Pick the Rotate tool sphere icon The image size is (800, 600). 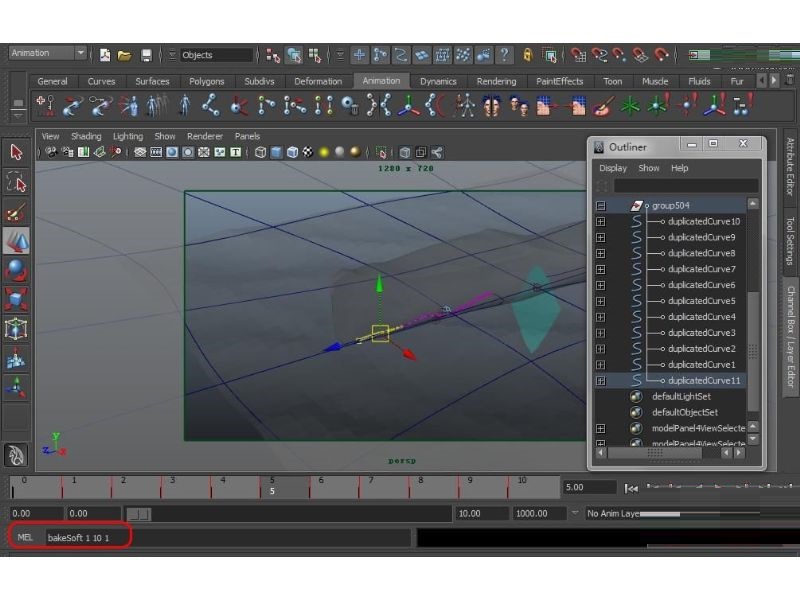click(x=16, y=270)
